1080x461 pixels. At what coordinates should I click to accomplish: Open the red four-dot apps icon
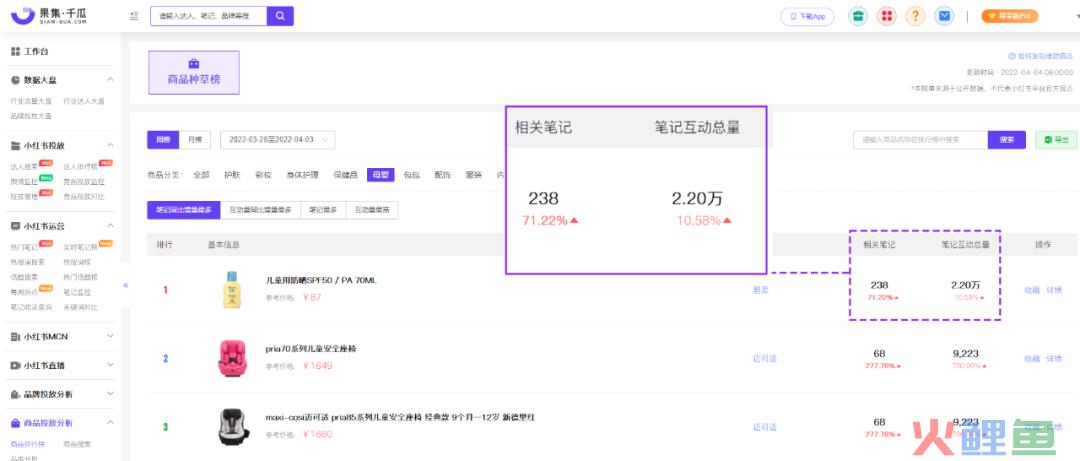pos(886,17)
